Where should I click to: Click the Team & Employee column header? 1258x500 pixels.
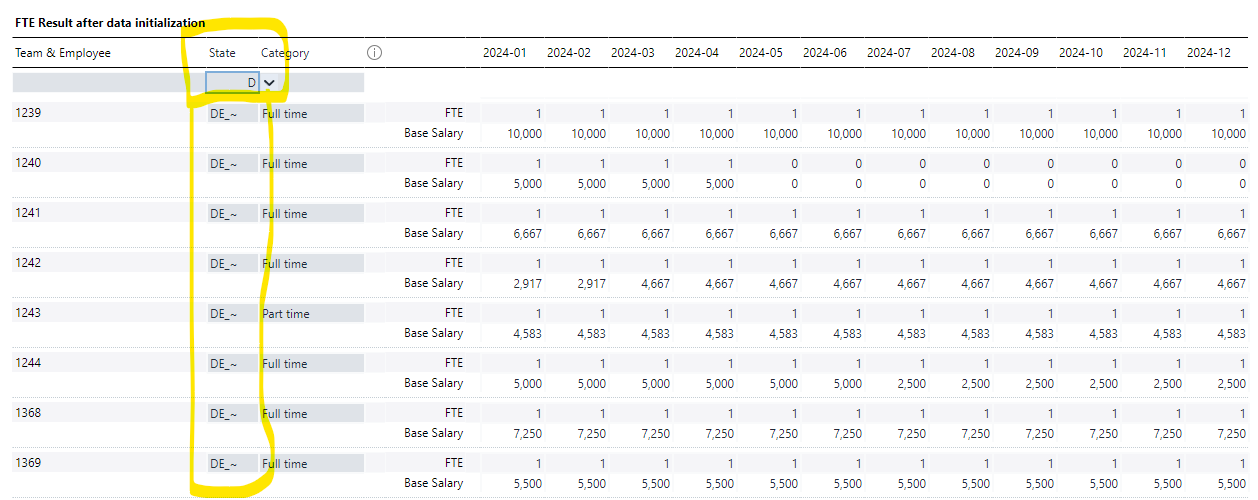pos(62,53)
